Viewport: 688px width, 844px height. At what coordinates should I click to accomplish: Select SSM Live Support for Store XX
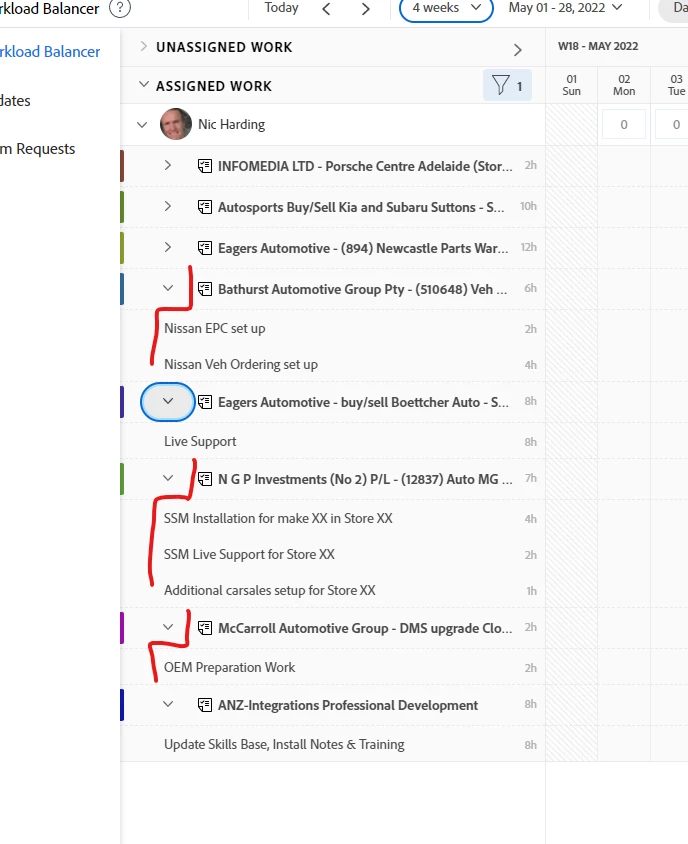point(249,554)
